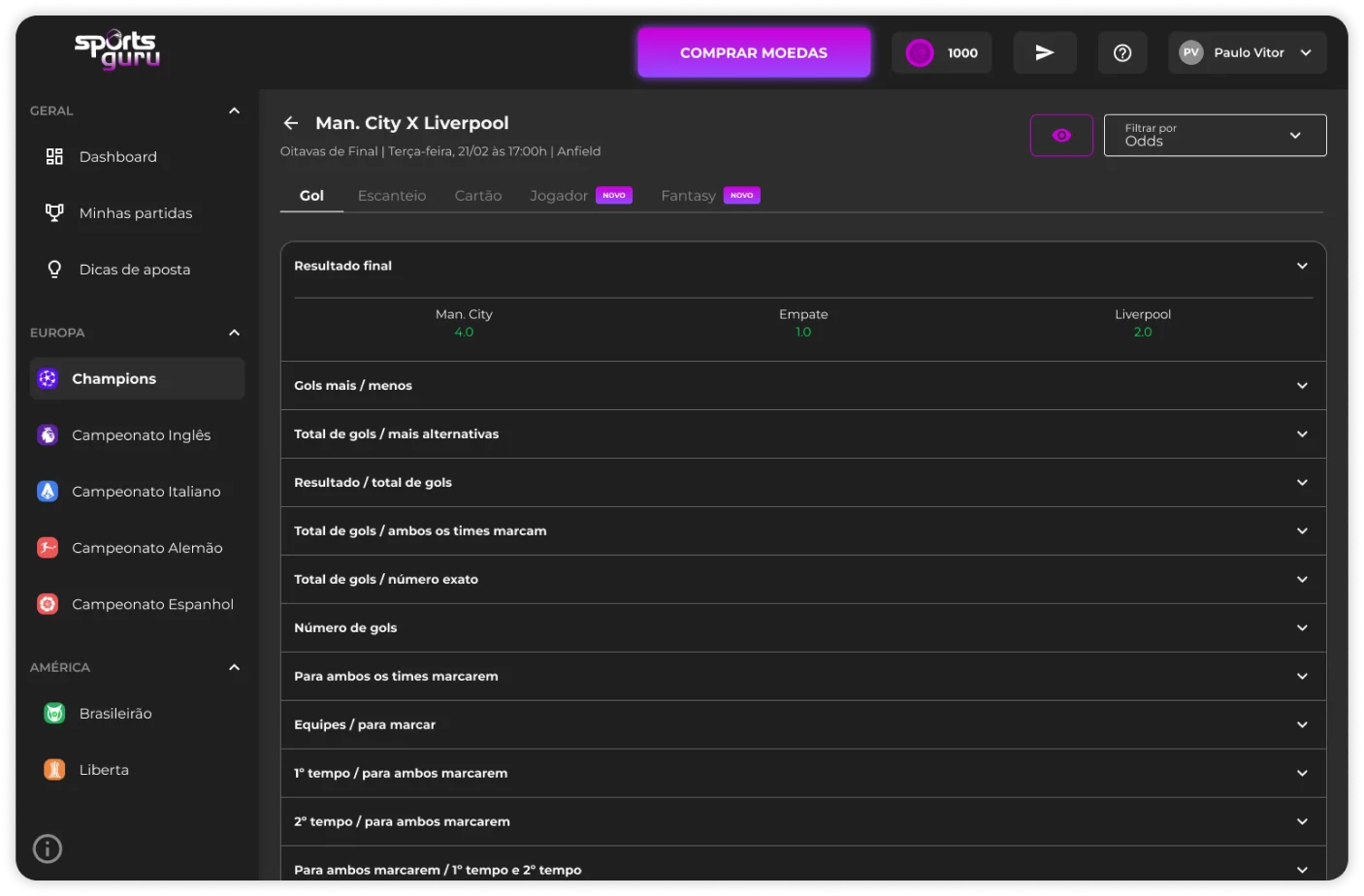
Task: Click the Campeonato Italiano icon
Action: (x=48, y=492)
